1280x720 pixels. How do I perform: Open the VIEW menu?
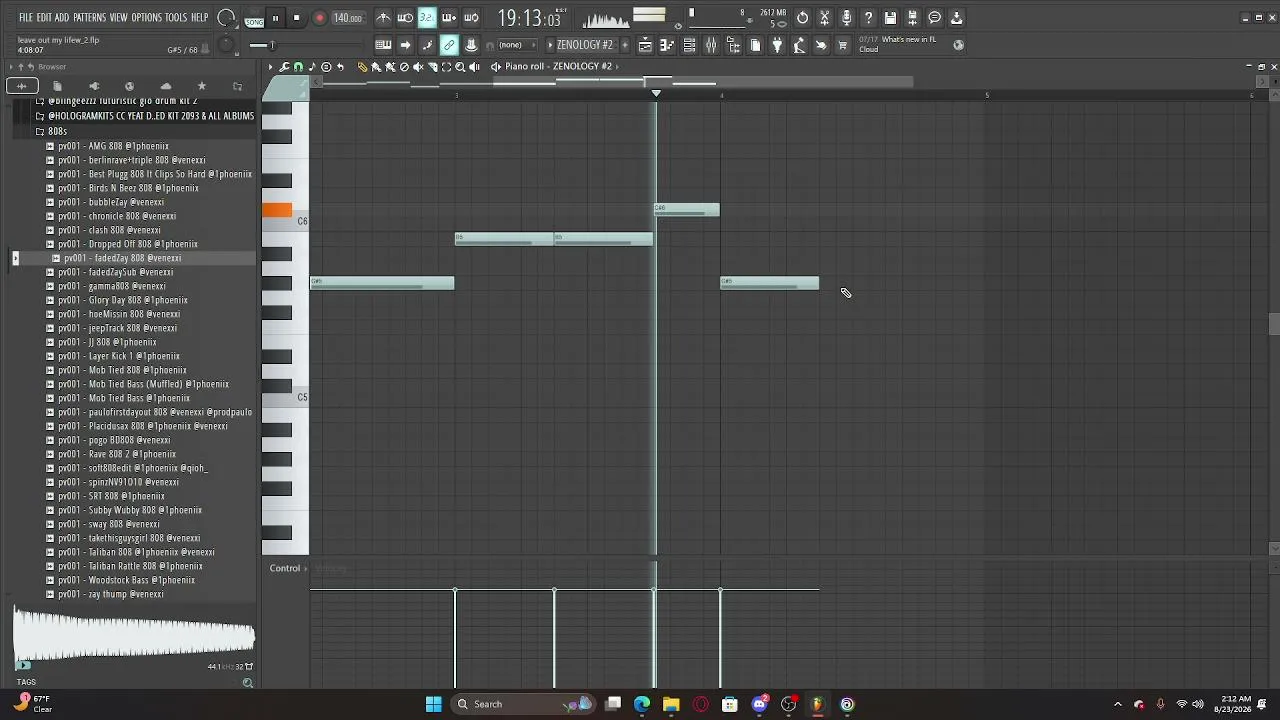pos(119,18)
